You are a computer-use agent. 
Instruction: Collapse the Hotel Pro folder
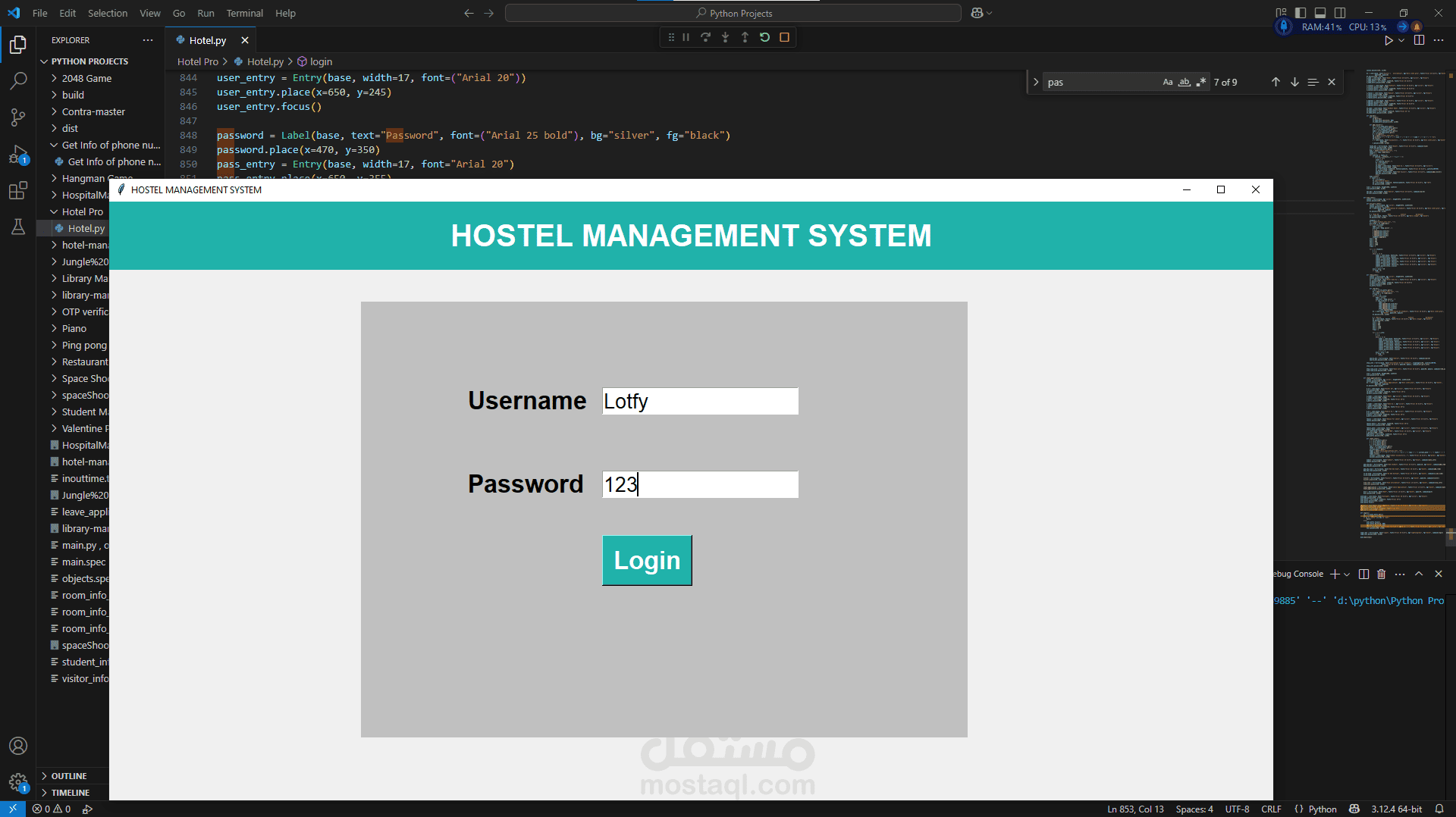pos(82,211)
